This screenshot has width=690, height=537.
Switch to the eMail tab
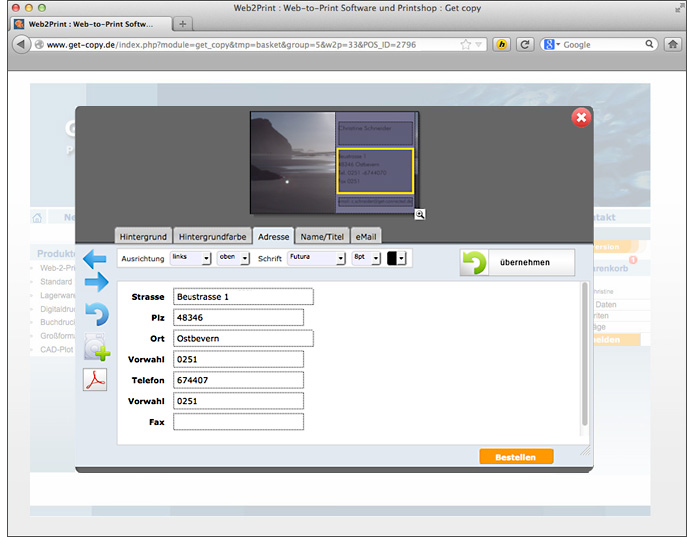(x=366, y=236)
